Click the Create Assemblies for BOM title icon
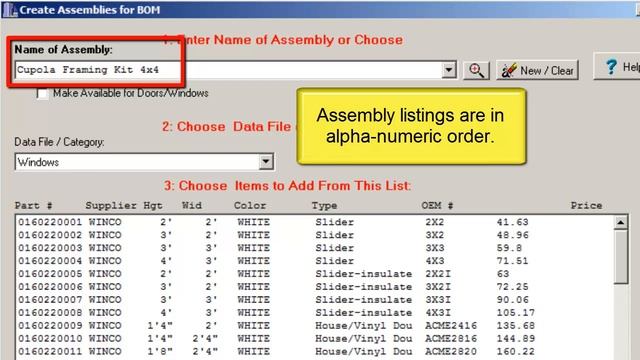The width and height of the screenshot is (640, 360). [x=10, y=10]
